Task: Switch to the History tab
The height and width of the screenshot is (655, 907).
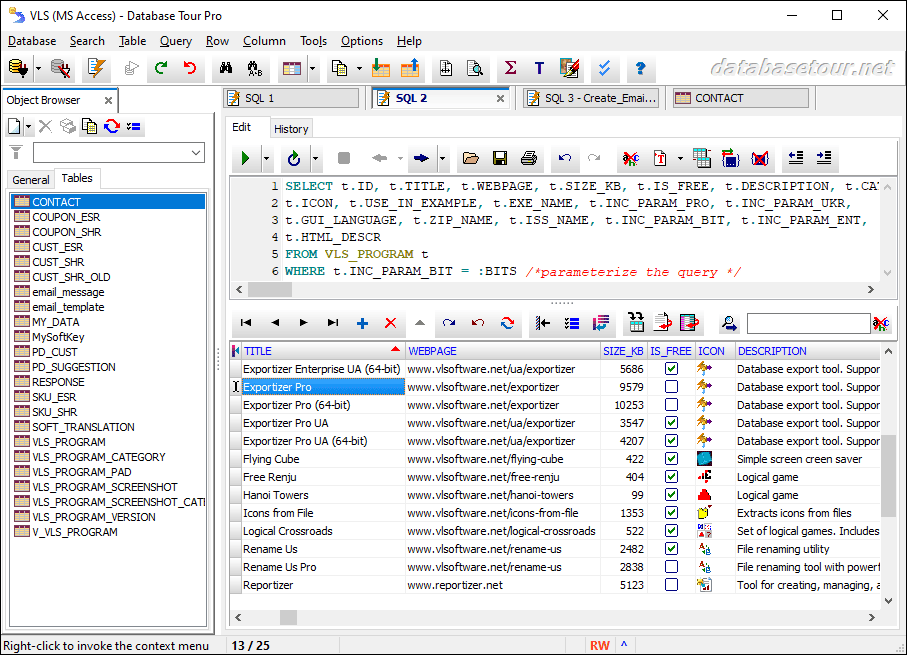Action: point(291,128)
